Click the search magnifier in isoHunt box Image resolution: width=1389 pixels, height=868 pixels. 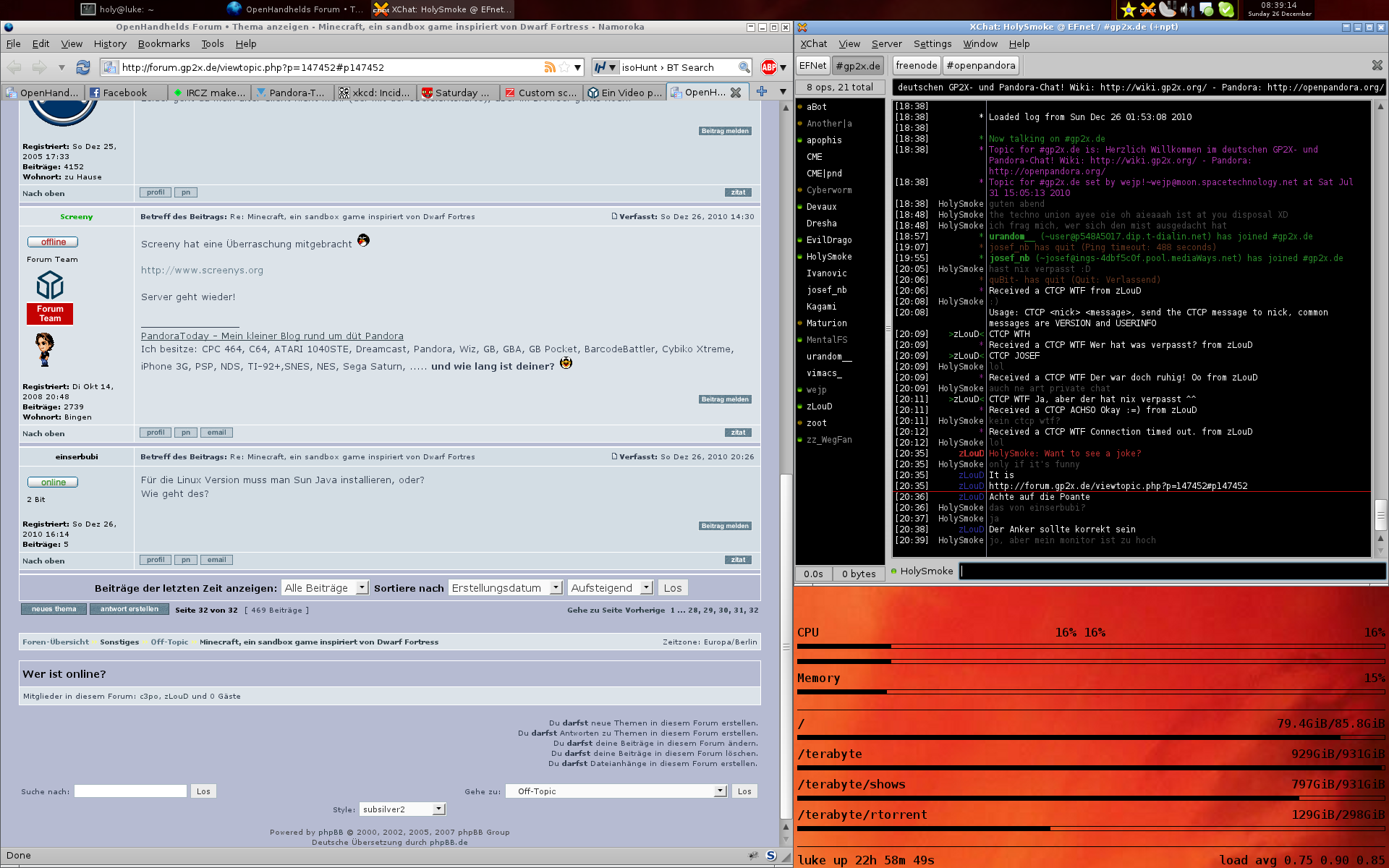(744, 67)
